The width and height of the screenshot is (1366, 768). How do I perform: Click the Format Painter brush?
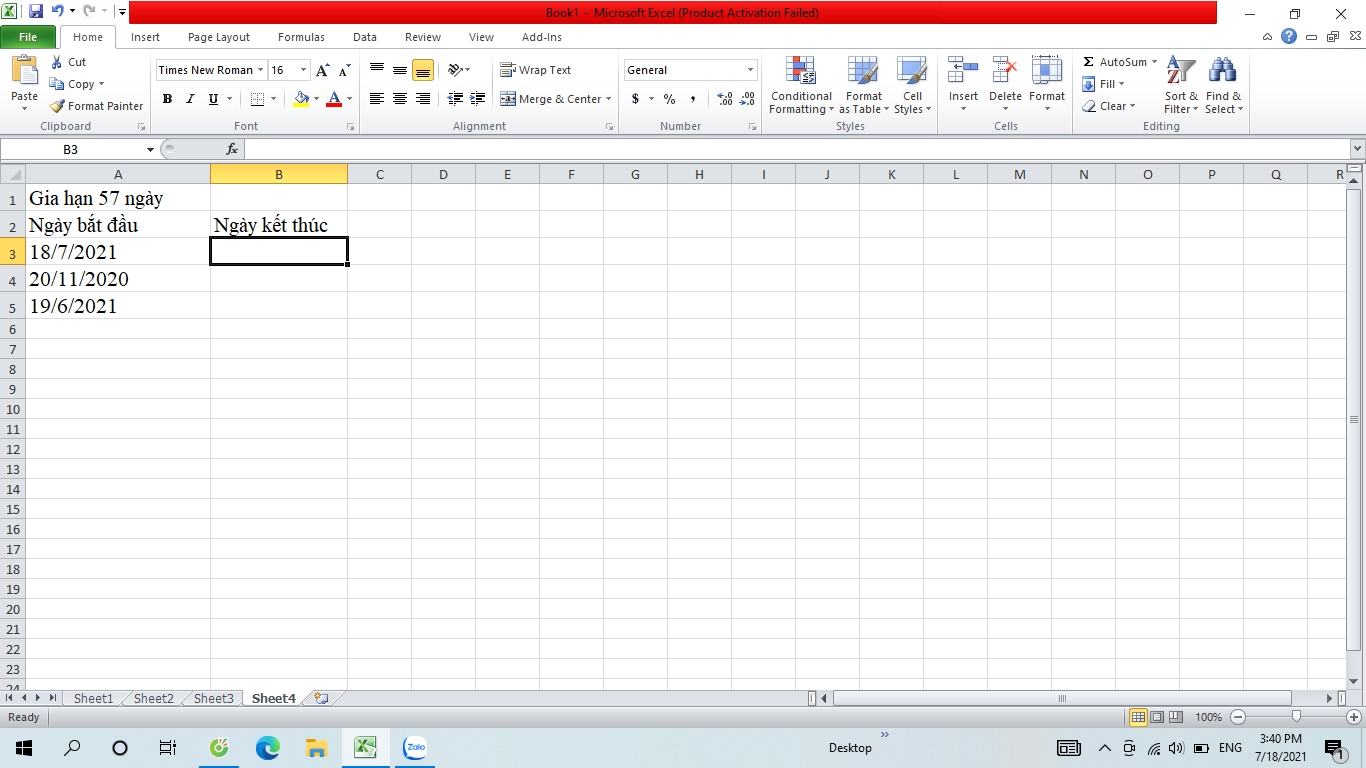tap(57, 106)
